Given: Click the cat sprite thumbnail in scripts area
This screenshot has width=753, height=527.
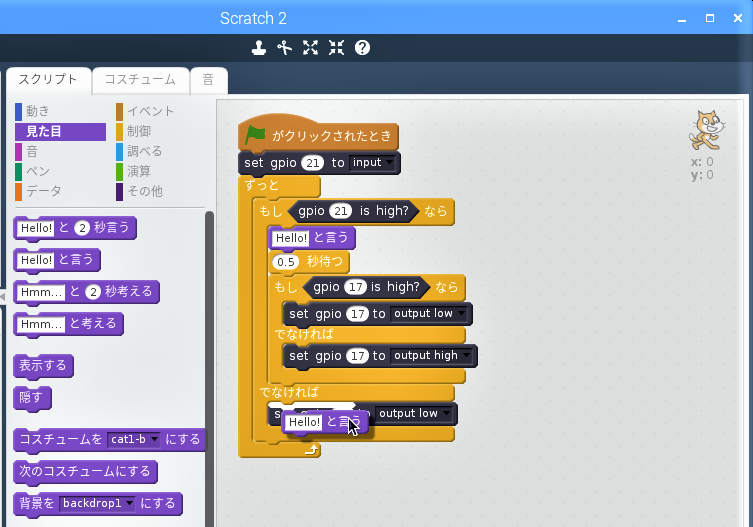Looking at the screenshot, I should 705,130.
